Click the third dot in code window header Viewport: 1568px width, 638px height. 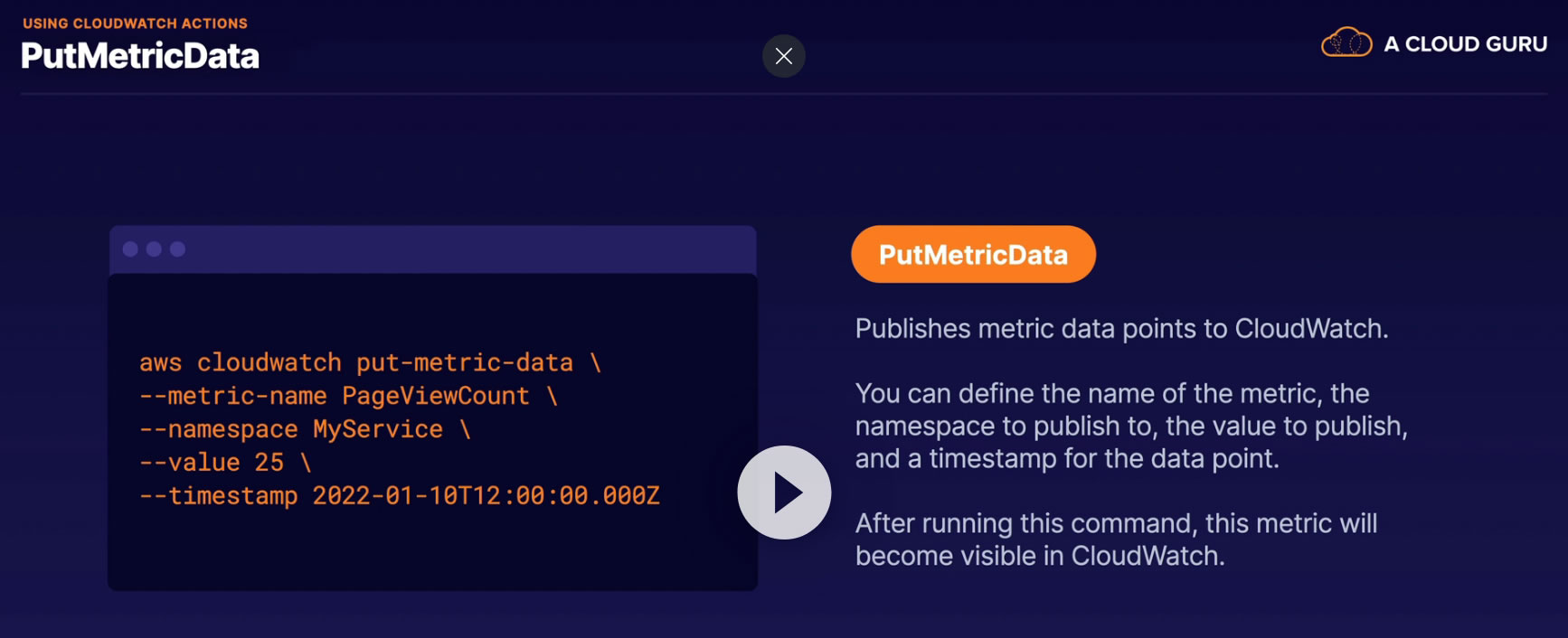click(178, 249)
